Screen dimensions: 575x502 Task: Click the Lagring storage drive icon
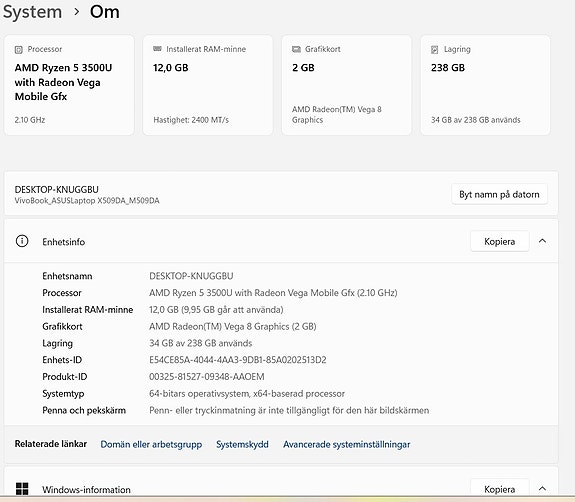coord(435,50)
